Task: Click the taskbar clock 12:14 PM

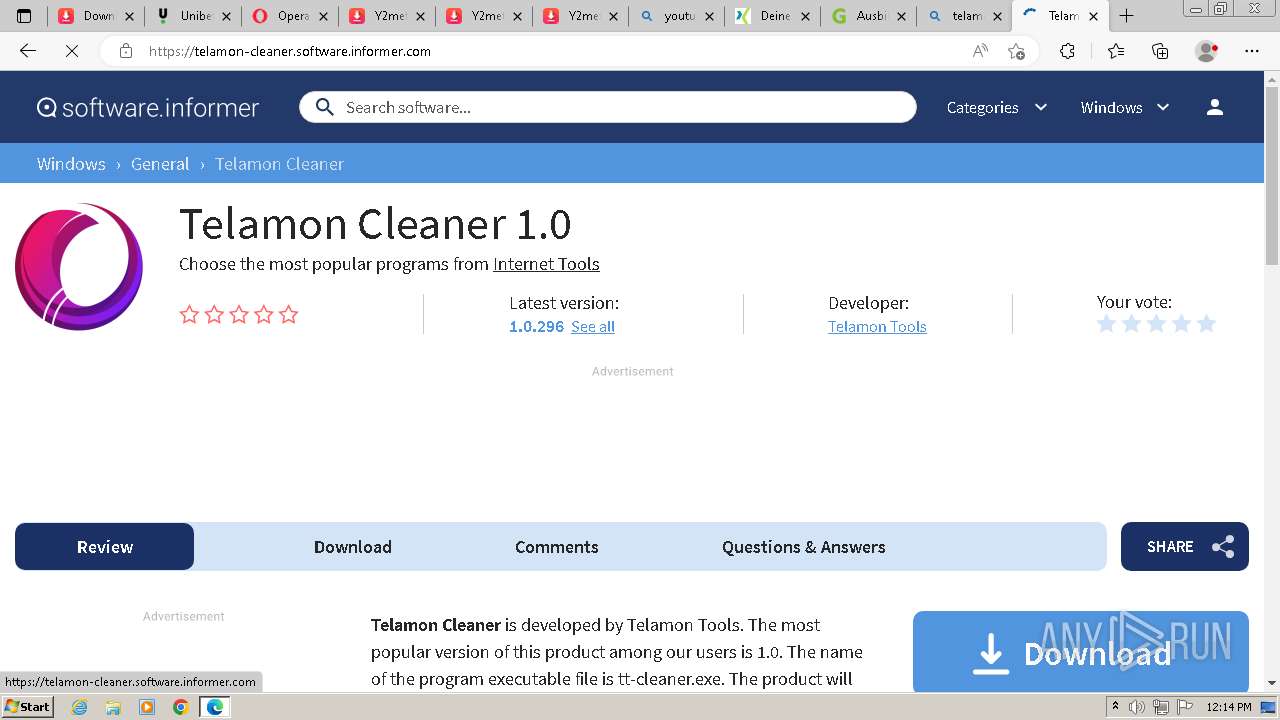Action: [x=1229, y=707]
